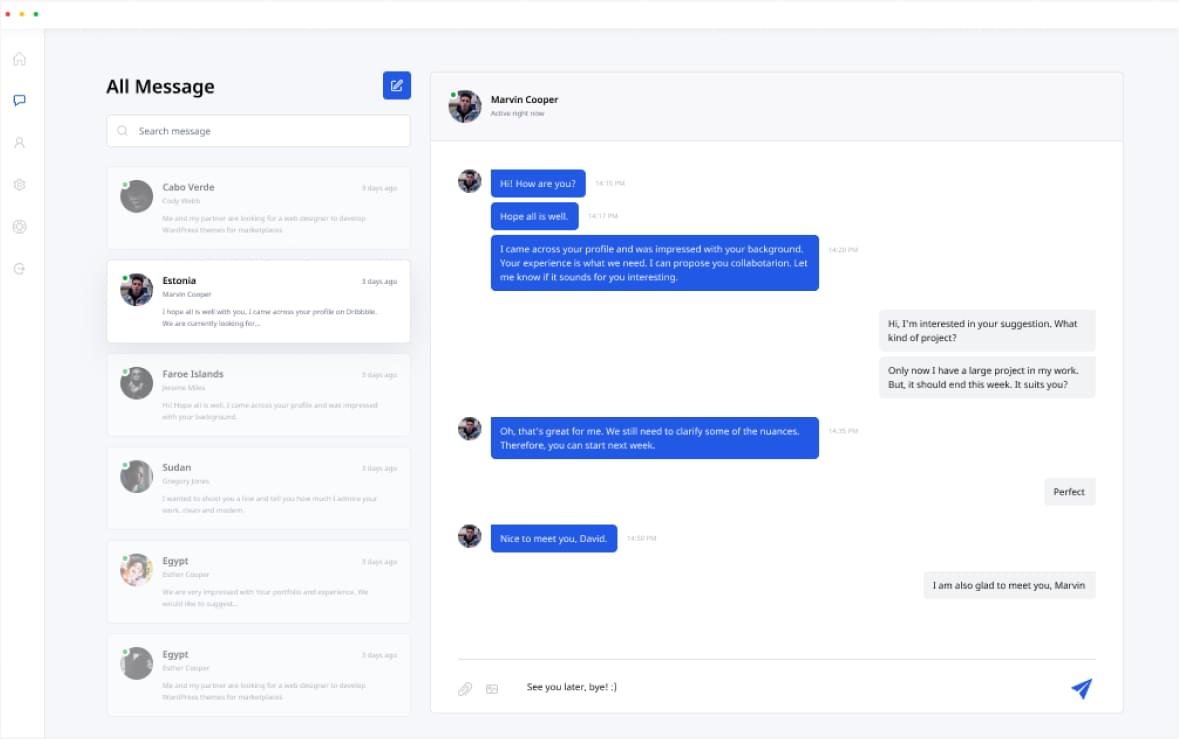Click the "Perfect" reply bubble
Image resolution: width=1179 pixels, height=739 pixels.
(1069, 492)
